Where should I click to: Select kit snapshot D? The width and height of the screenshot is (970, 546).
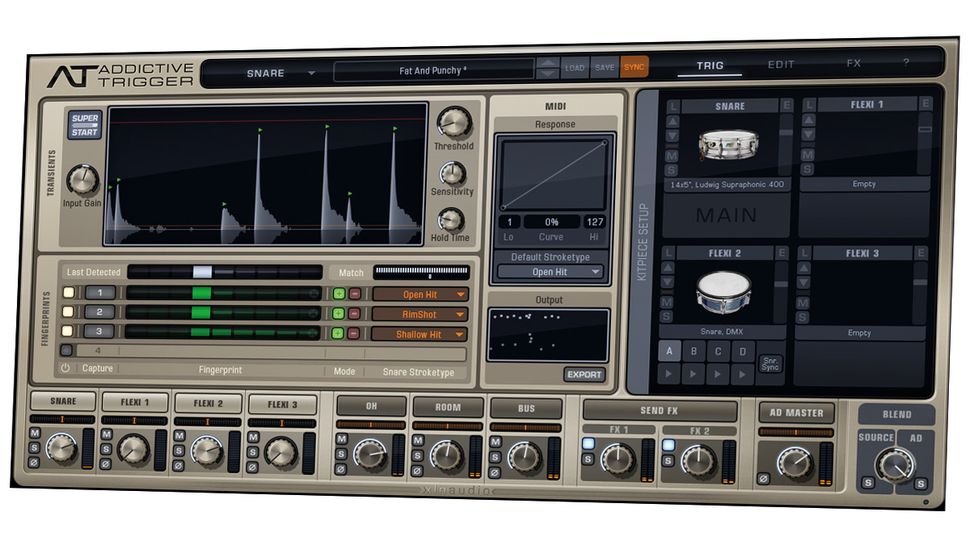(x=742, y=352)
